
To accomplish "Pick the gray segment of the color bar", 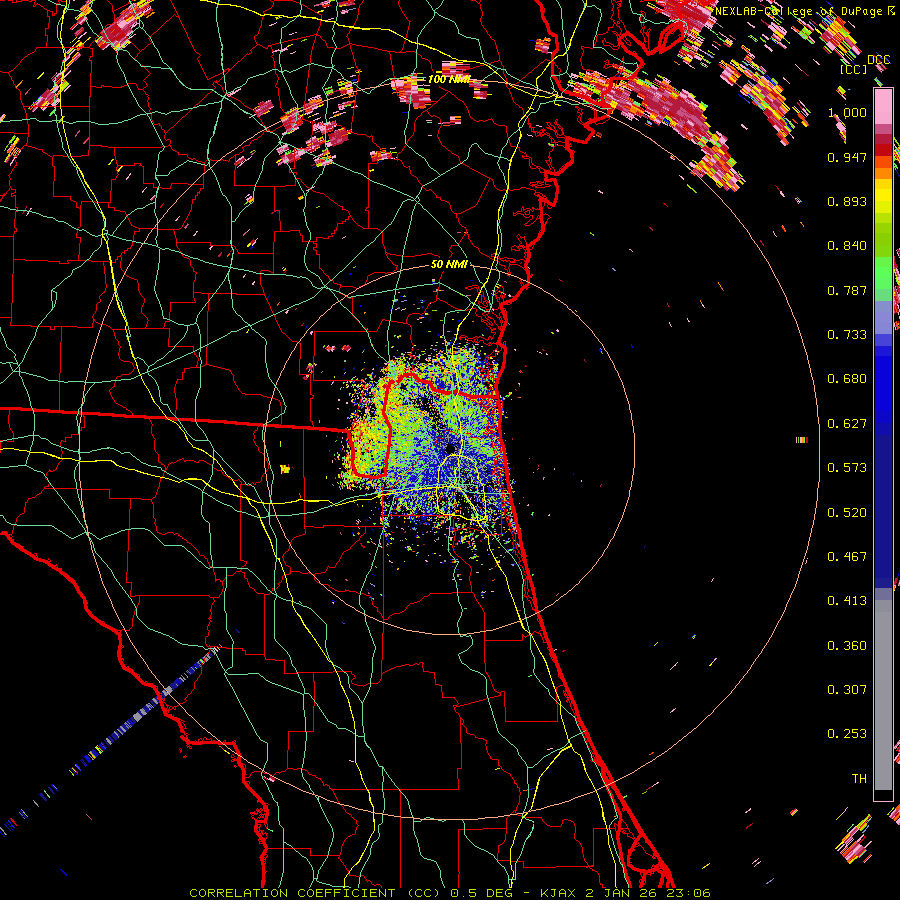I will pos(883,695).
